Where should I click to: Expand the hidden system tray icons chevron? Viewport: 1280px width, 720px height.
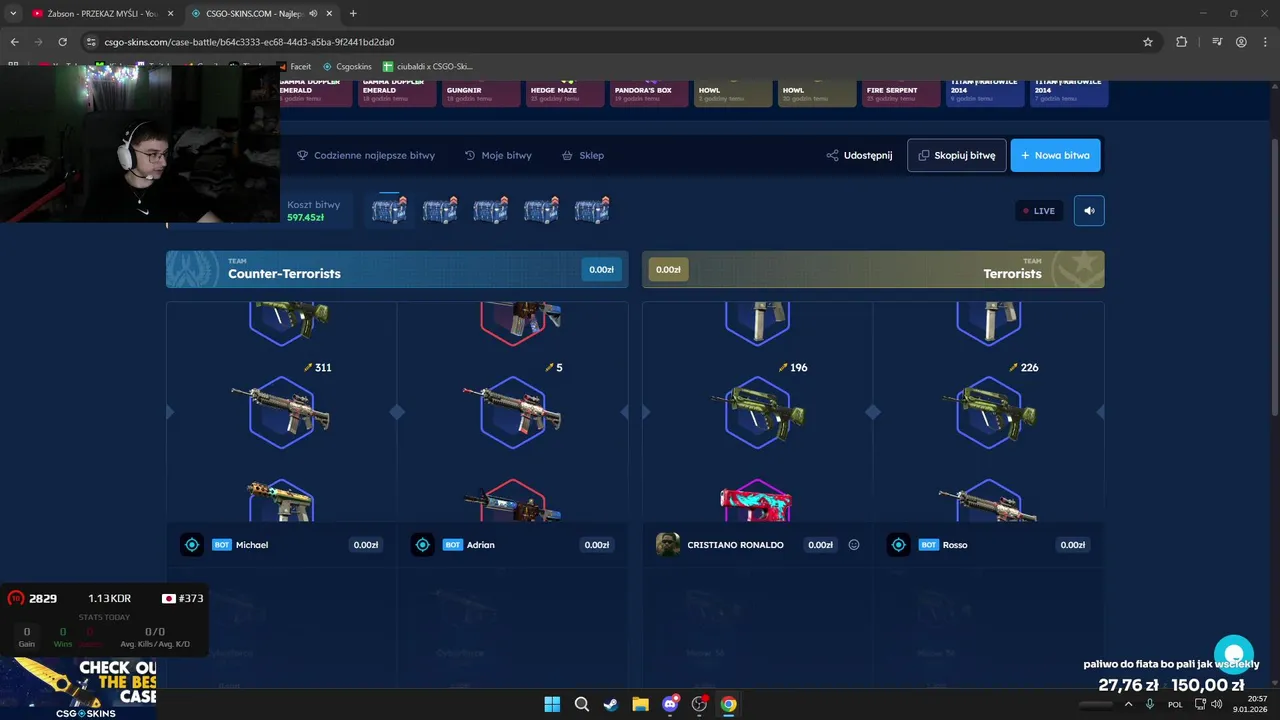[x=1129, y=704]
